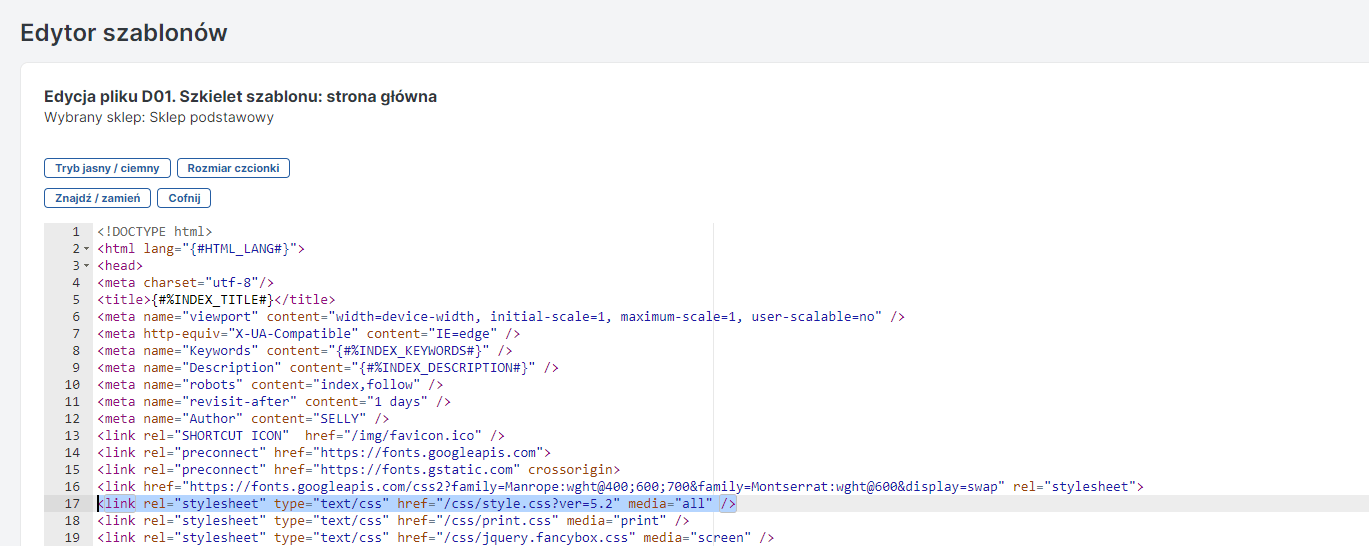
Task: Collapse the html tag fold arrow on line 2
Action: [x=87, y=249]
